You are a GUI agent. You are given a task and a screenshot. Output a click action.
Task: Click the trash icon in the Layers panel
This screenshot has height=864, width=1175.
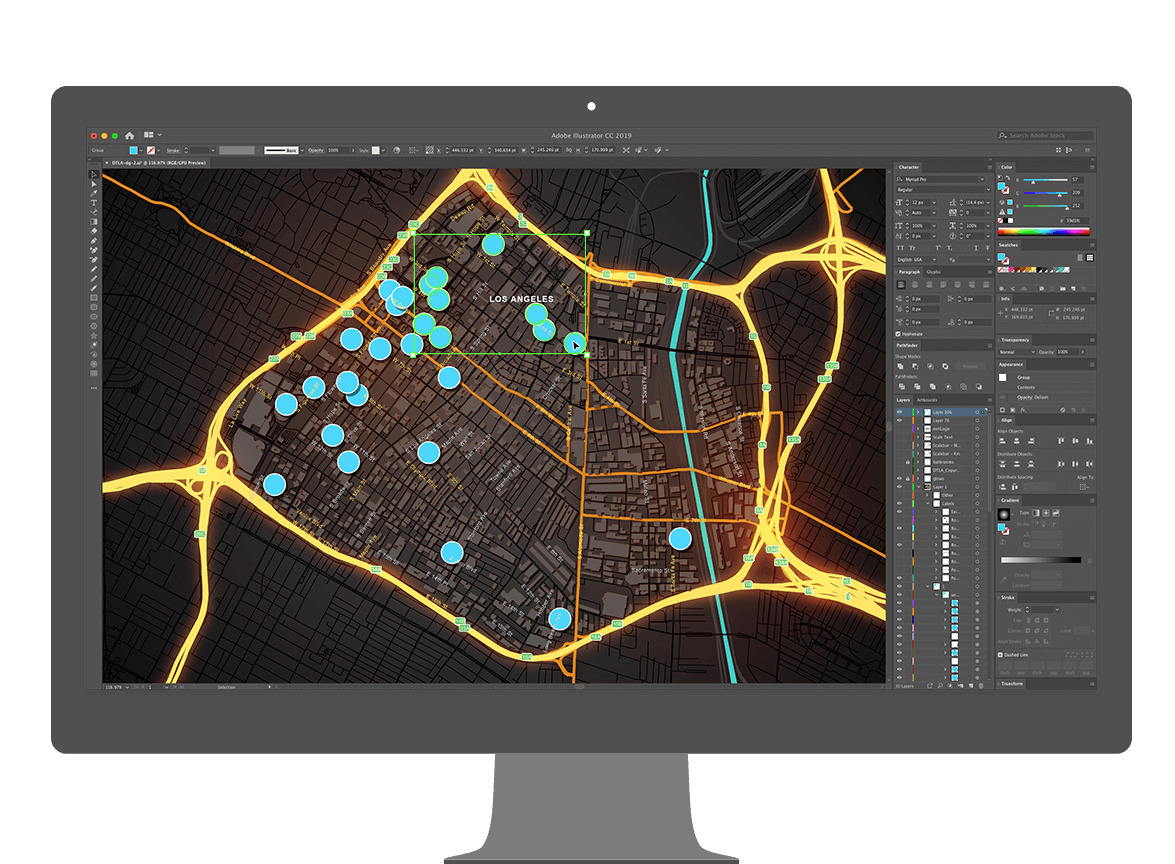(x=981, y=686)
